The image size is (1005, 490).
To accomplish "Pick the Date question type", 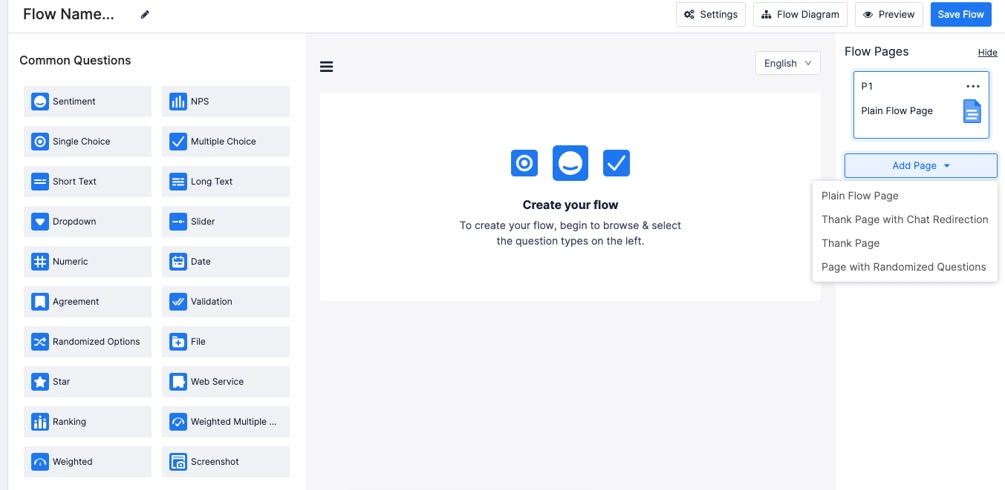I will [226, 262].
